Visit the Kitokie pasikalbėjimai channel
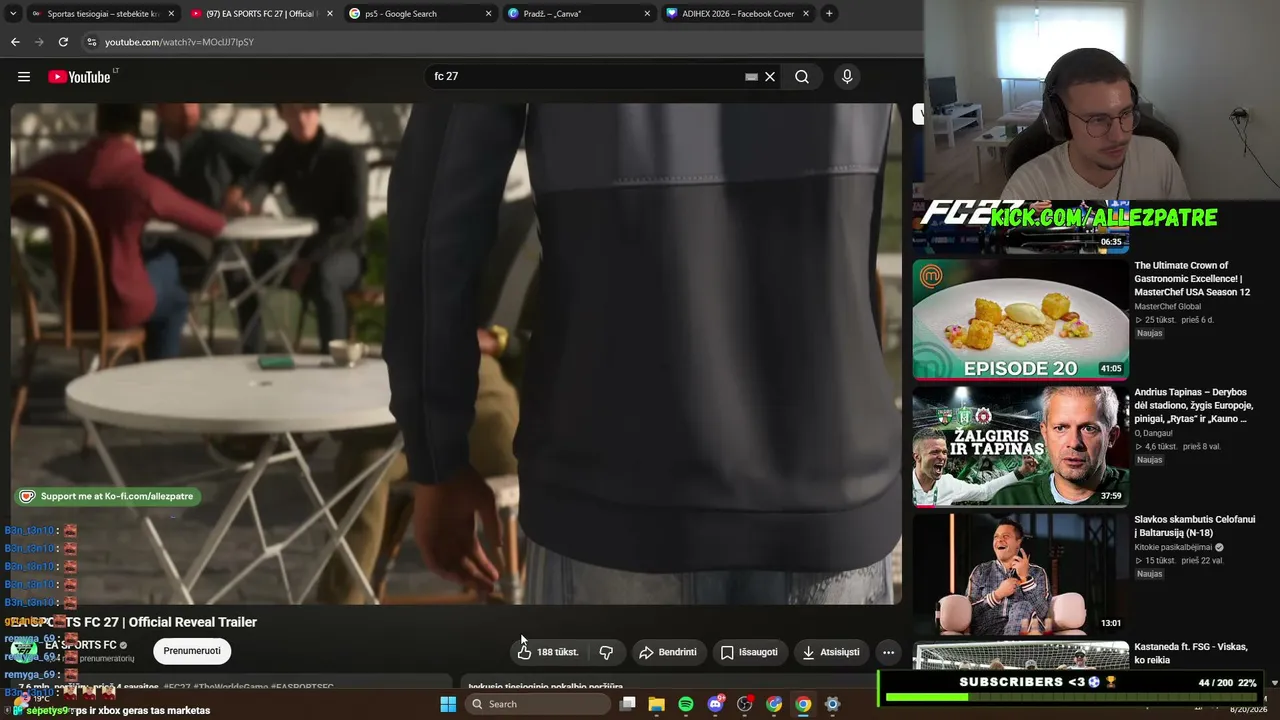The image size is (1280, 720). pos(1173,548)
